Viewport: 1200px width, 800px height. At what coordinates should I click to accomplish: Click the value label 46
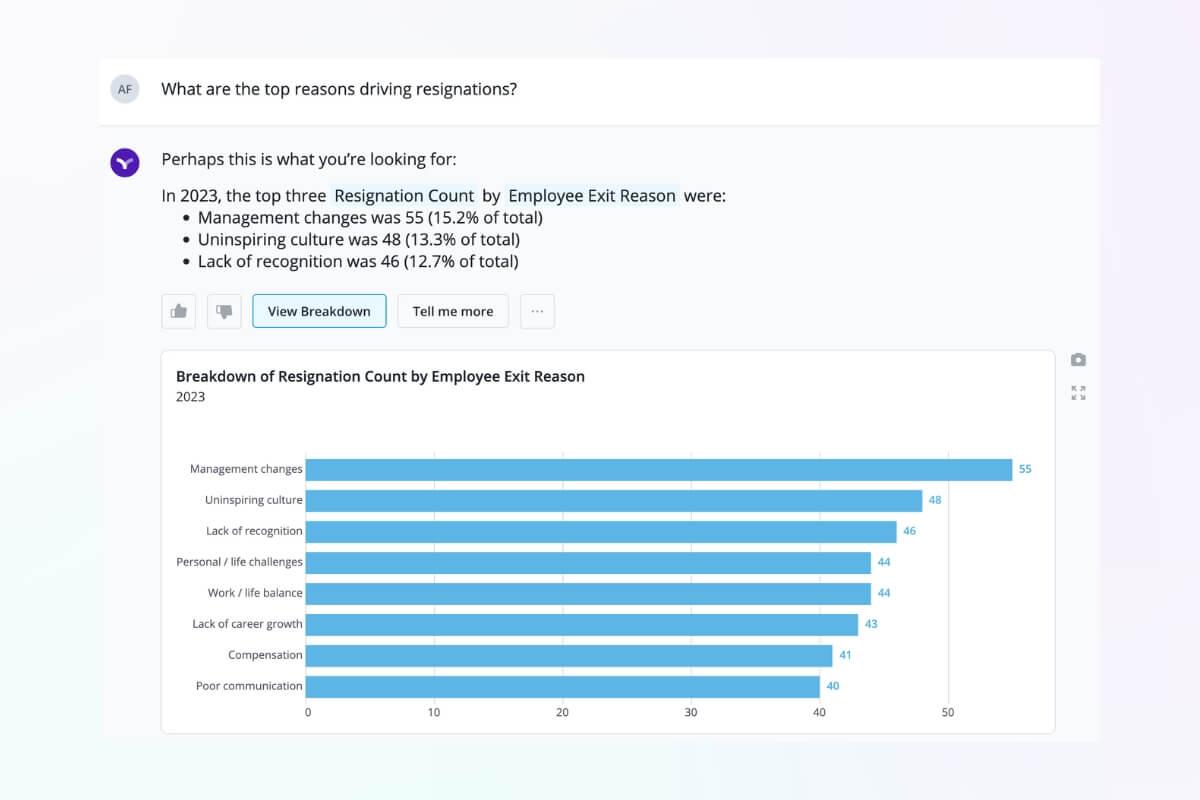point(909,531)
